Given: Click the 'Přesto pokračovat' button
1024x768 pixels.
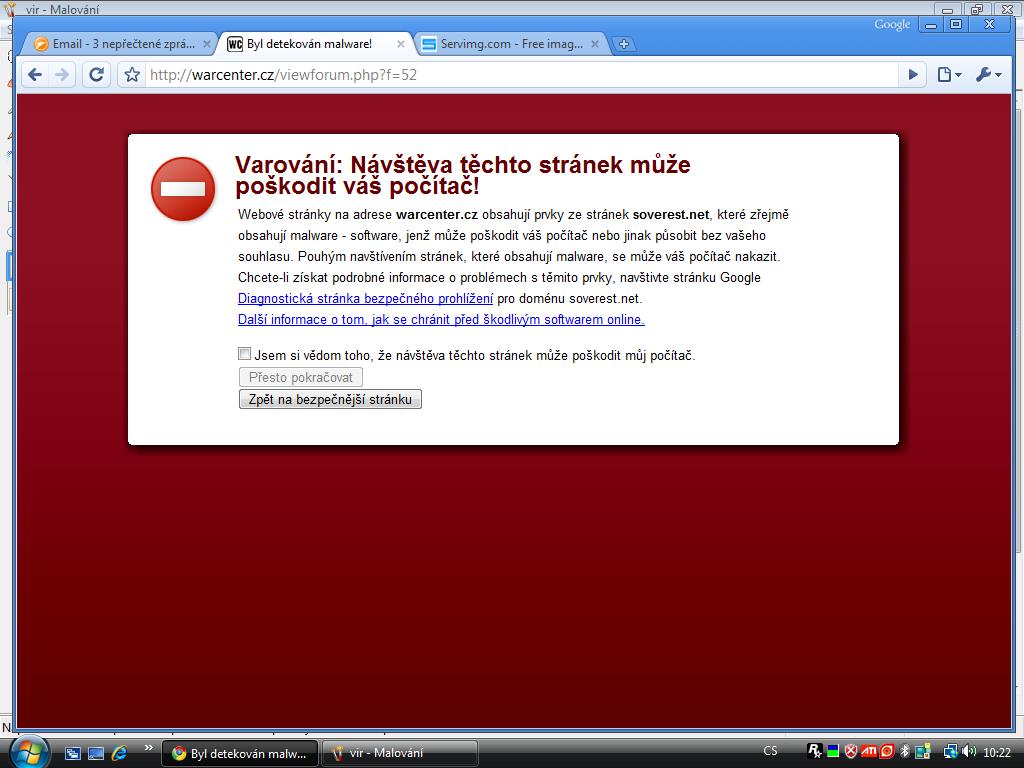Looking at the screenshot, I should [300, 377].
